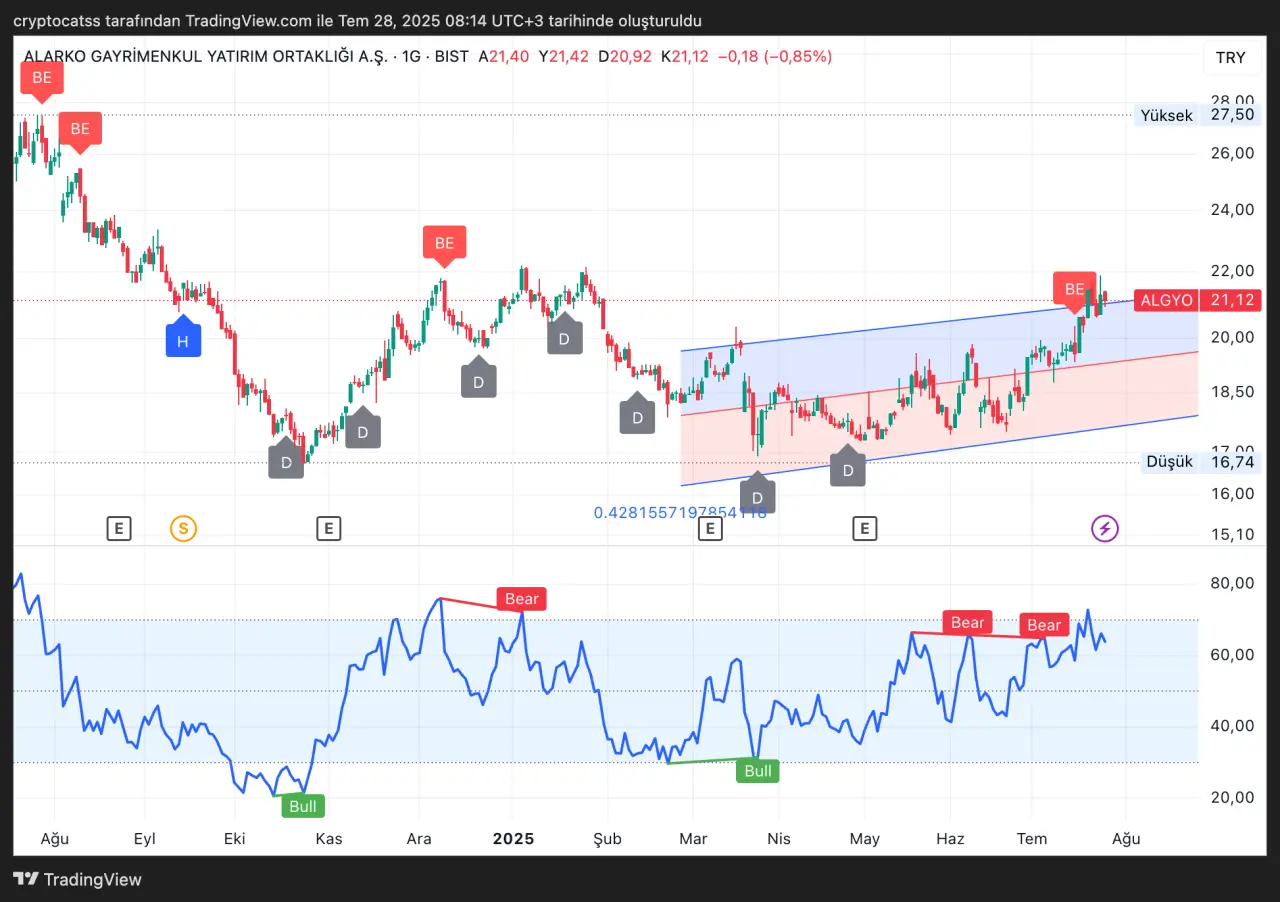Click the purple lightning bolt event icon
This screenshot has height=902, width=1280.
pos(1104,528)
